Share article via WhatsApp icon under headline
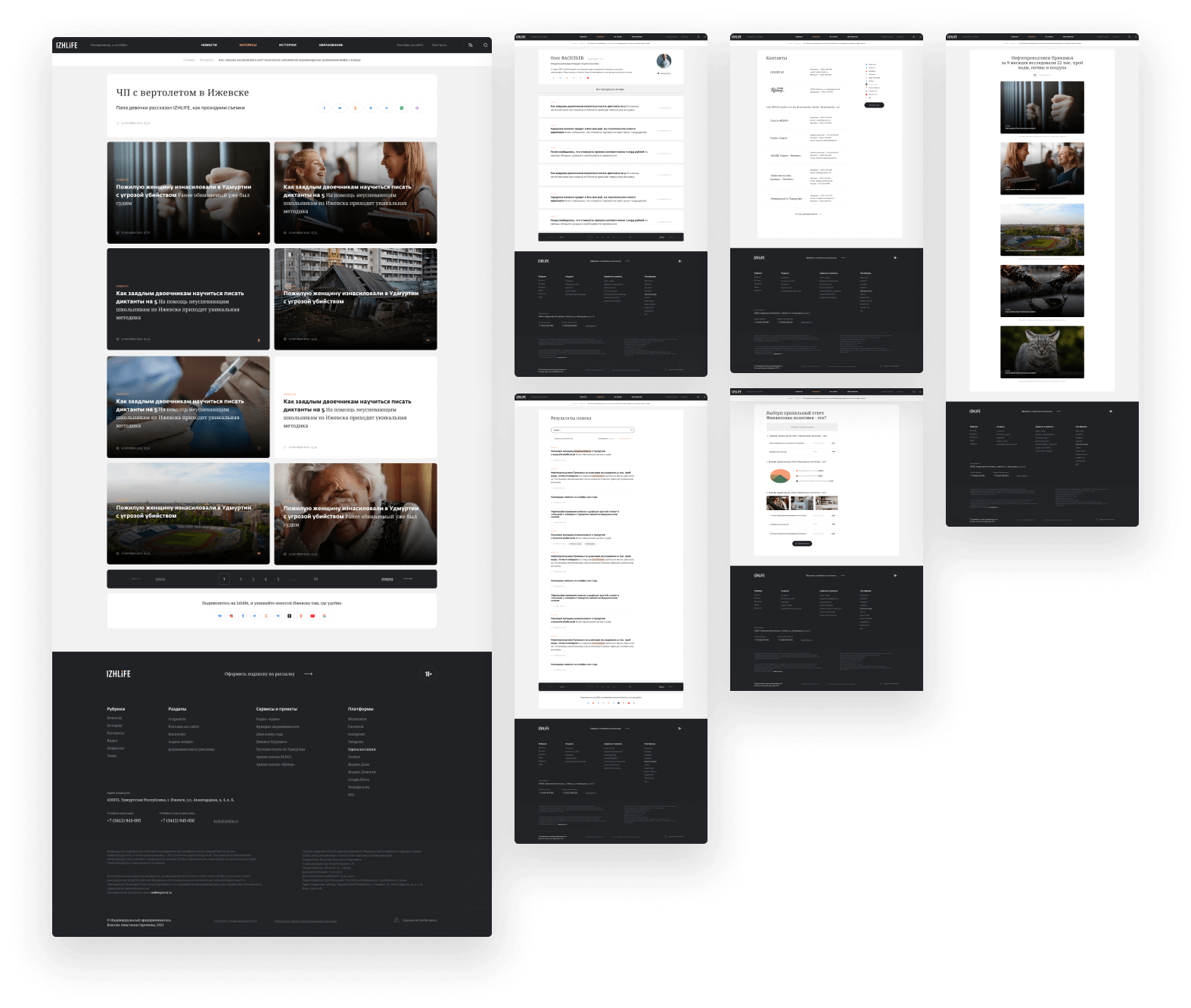This screenshot has width=1191, height=1008. tap(402, 108)
